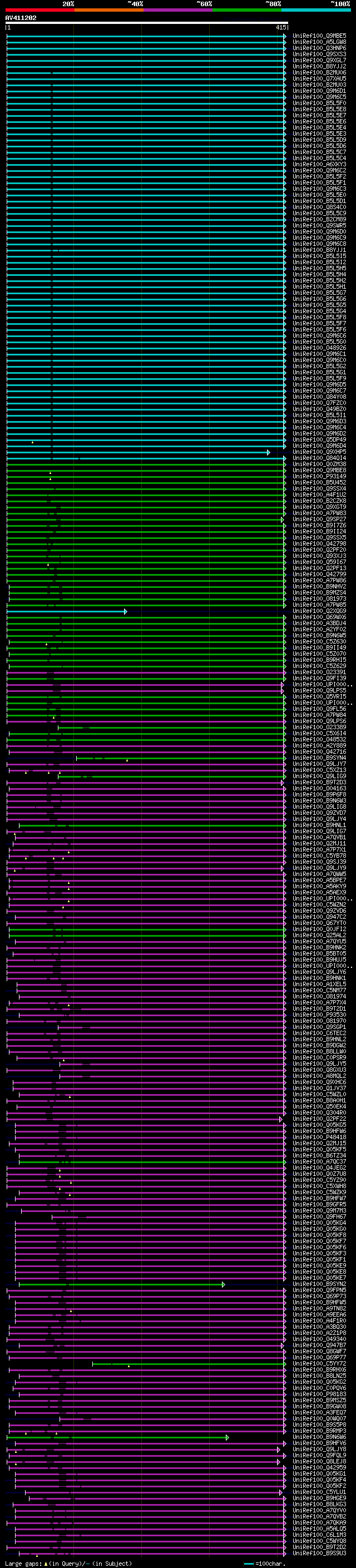Click the green alignment bar for UniRef100_B9HNL1
The height and width of the screenshot is (1568, 356).
click(152, 825)
